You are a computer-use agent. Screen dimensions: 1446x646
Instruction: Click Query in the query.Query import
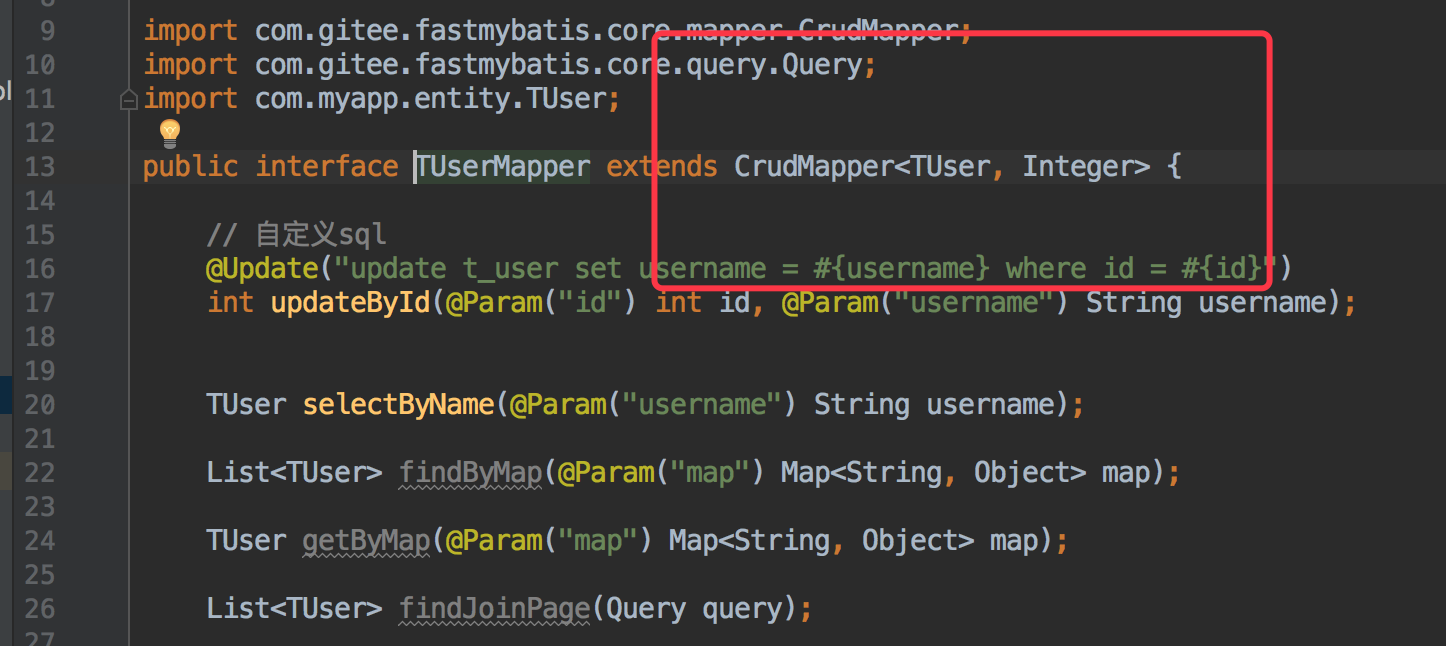tap(822, 65)
